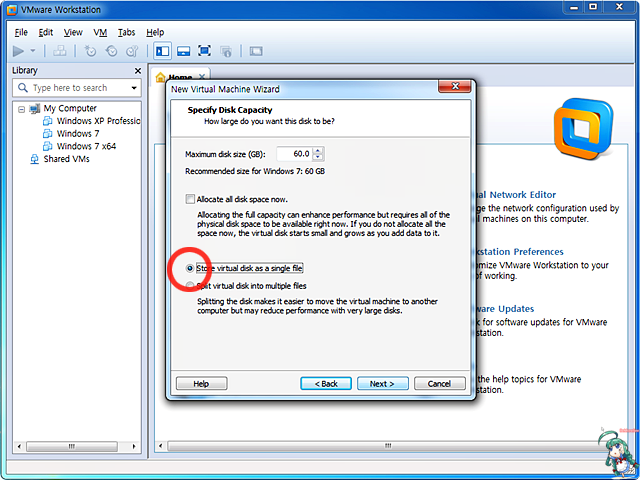Viewport: 640px width, 480px height.
Task: Open the Workstation Preferences link
Action: point(520,252)
